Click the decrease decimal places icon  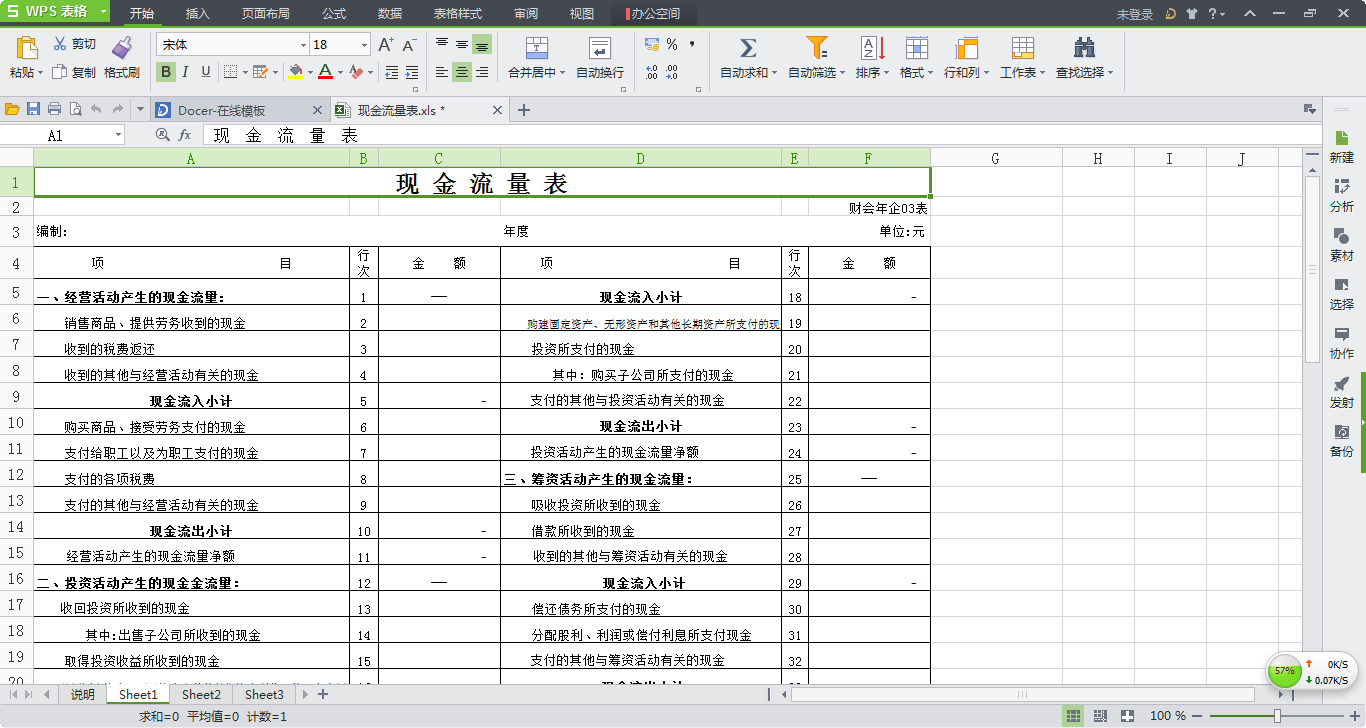pyautogui.click(x=672, y=72)
